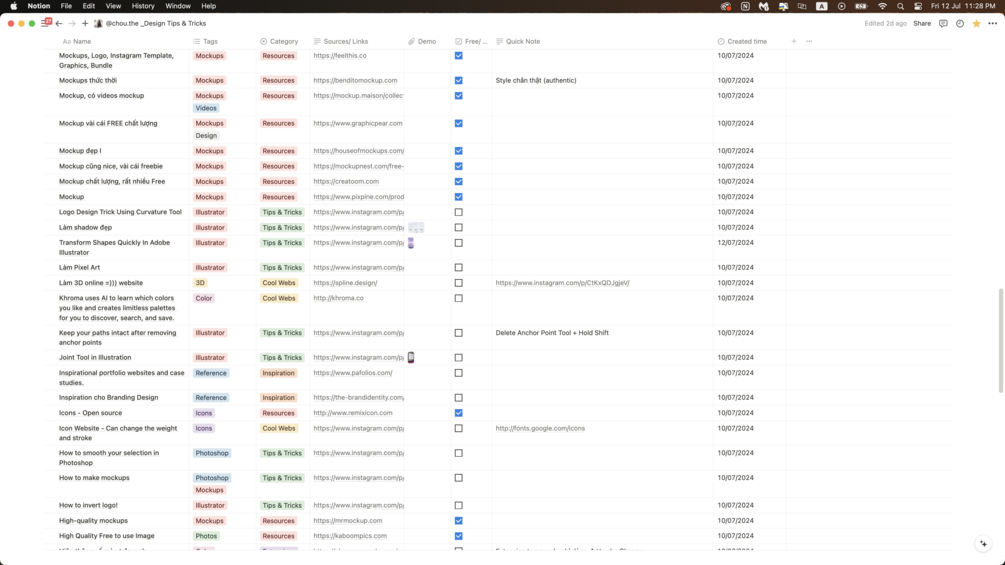The height and width of the screenshot is (565, 1005).
Task: Open the Demo thumbnail in Joint Tool row
Action: [411, 357]
